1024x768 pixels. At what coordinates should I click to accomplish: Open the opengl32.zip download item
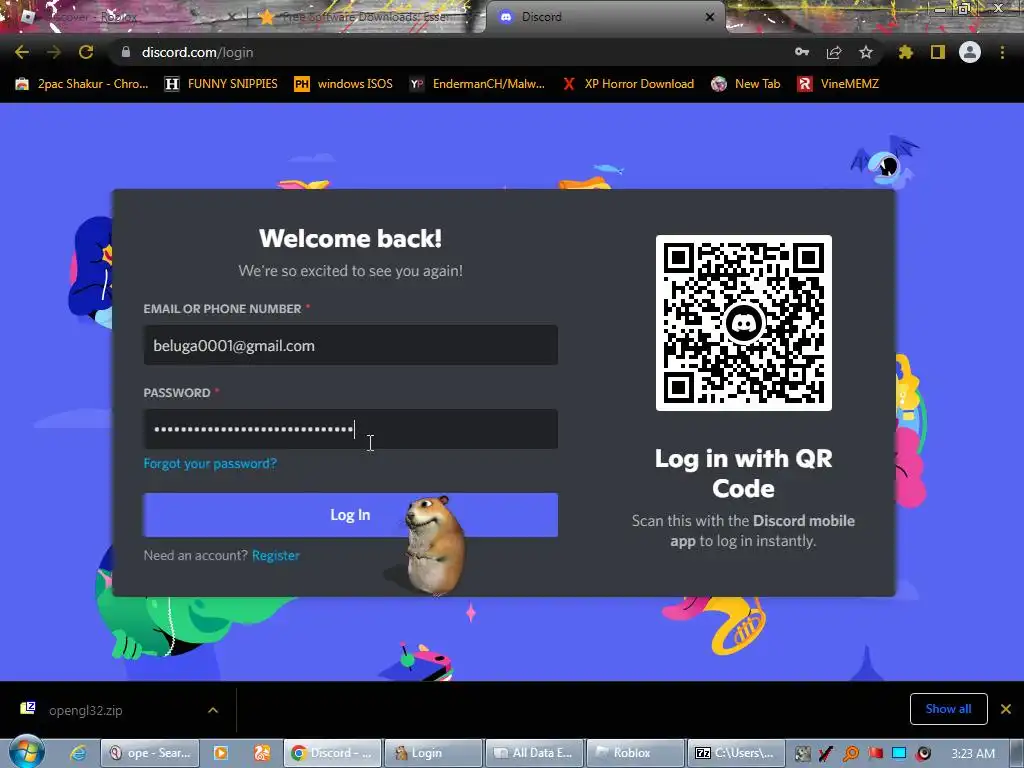[x=85, y=710]
